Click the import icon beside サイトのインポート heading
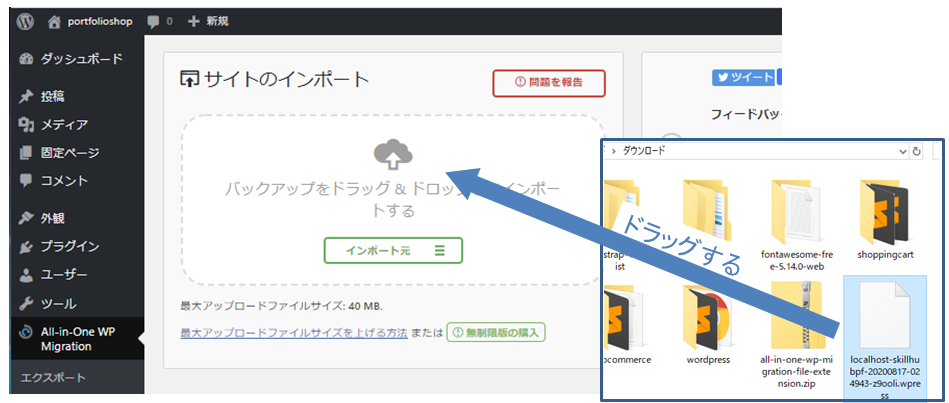 [x=189, y=79]
